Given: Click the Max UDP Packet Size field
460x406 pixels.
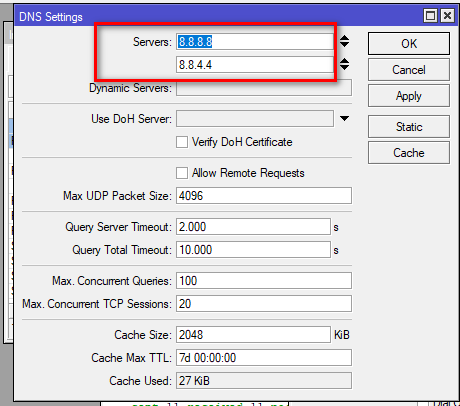Looking at the screenshot, I should [x=264, y=196].
